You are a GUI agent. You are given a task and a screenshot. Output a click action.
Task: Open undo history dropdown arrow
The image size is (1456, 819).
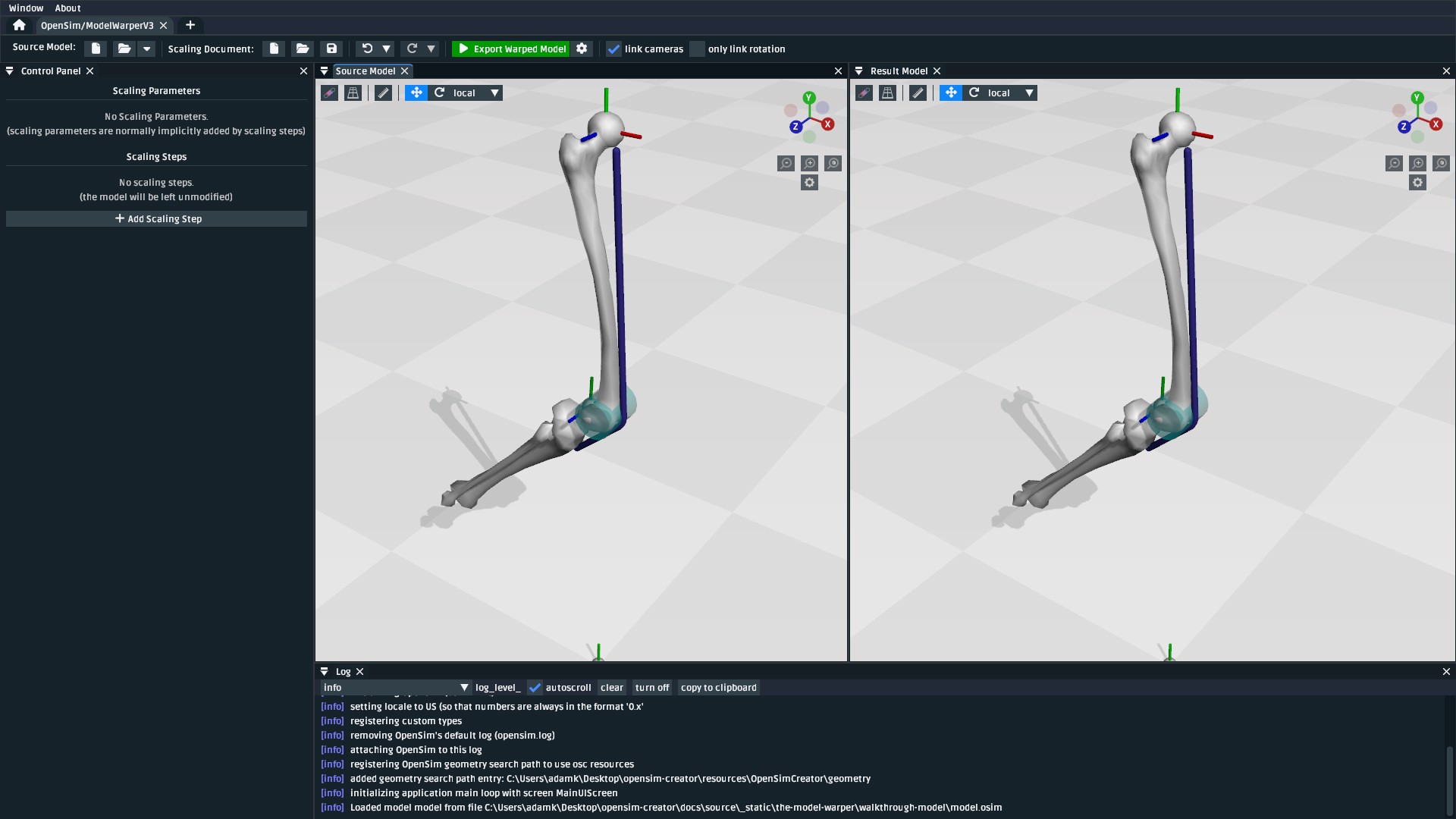click(x=387, y=49)
